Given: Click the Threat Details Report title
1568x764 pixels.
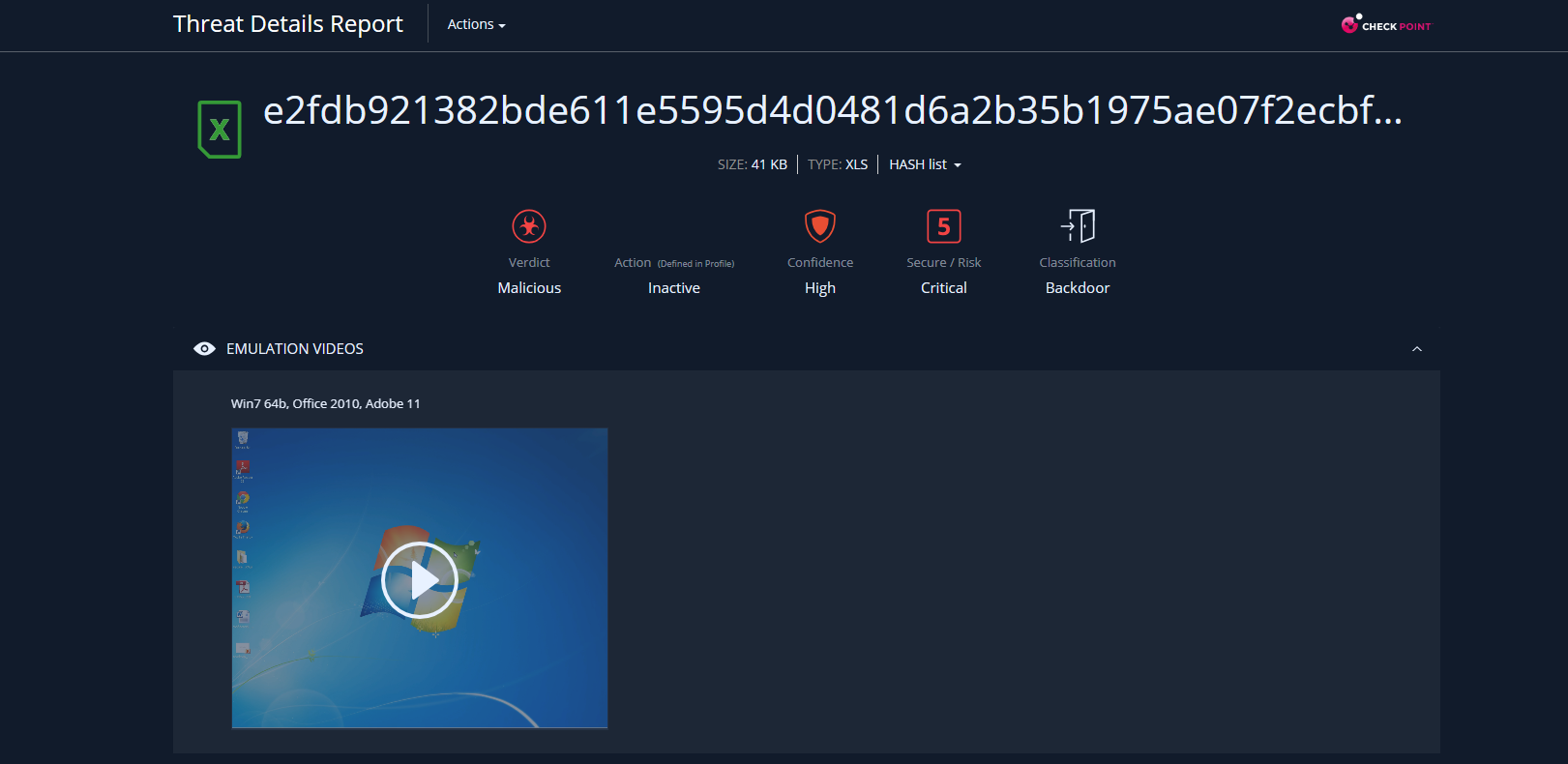Looking at the screenshot, I should (288, 24).
